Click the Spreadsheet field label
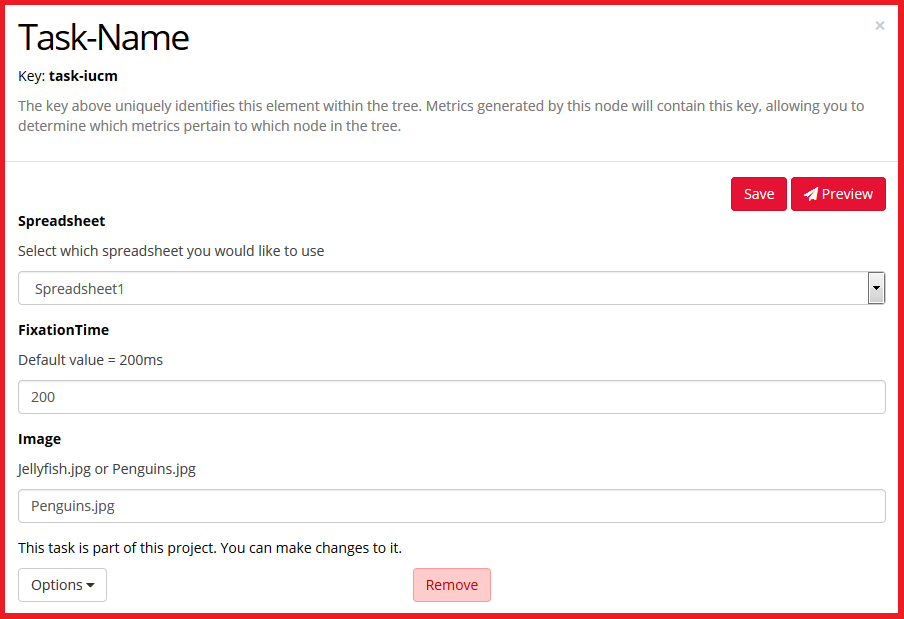Screen dimensions: 904x619 62,221
